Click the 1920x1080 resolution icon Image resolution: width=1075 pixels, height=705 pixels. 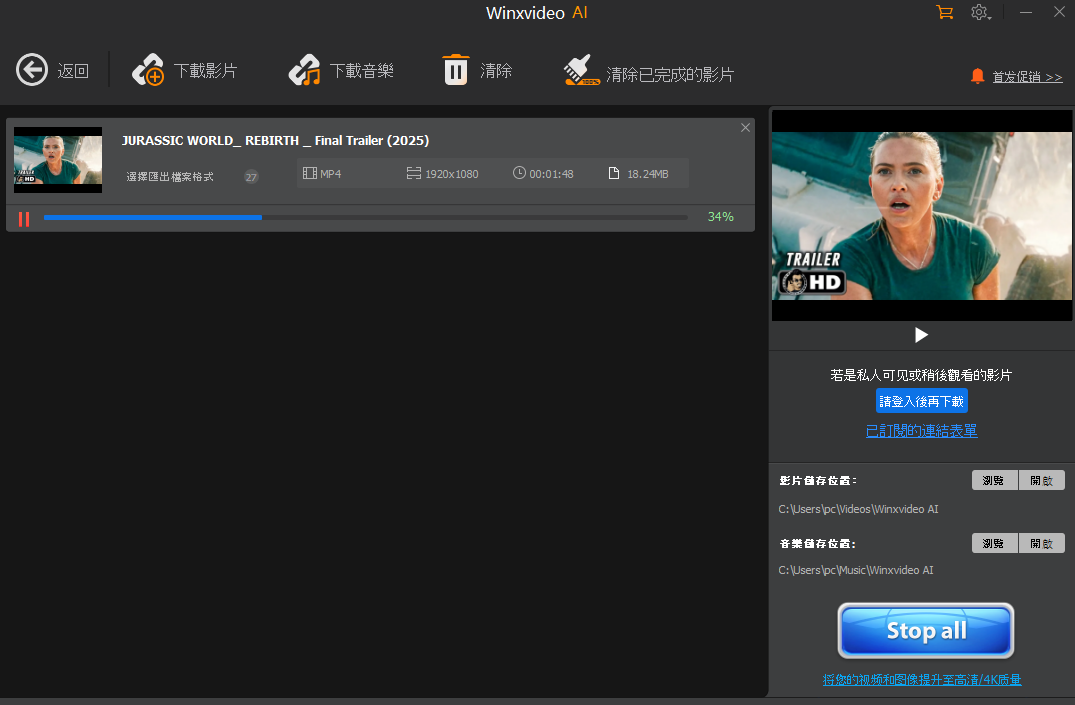pos(413,174)
